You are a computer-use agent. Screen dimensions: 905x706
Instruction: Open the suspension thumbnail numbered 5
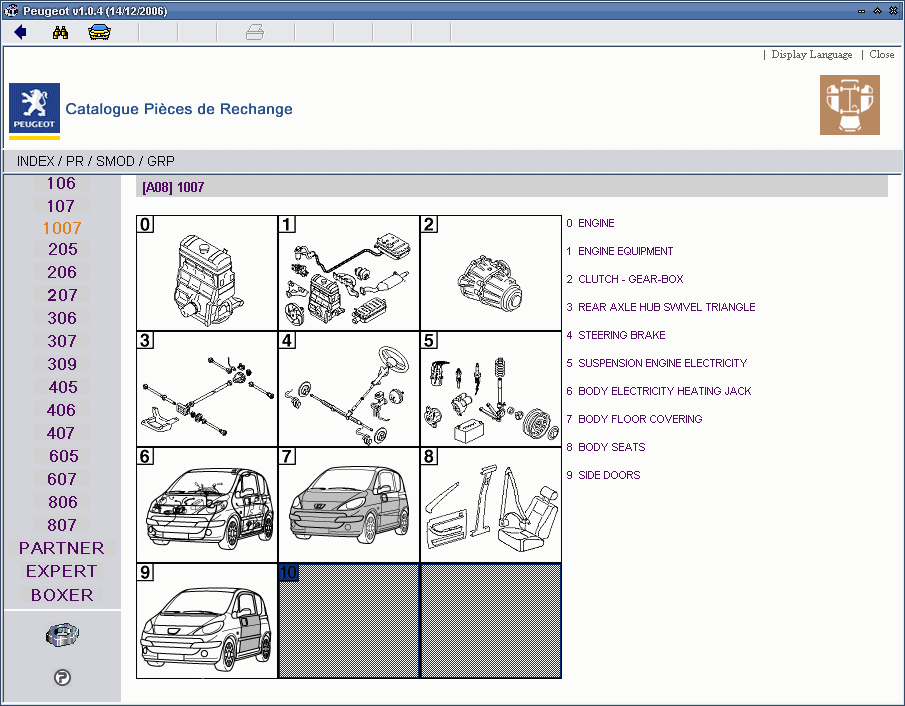tap(491, 388)
